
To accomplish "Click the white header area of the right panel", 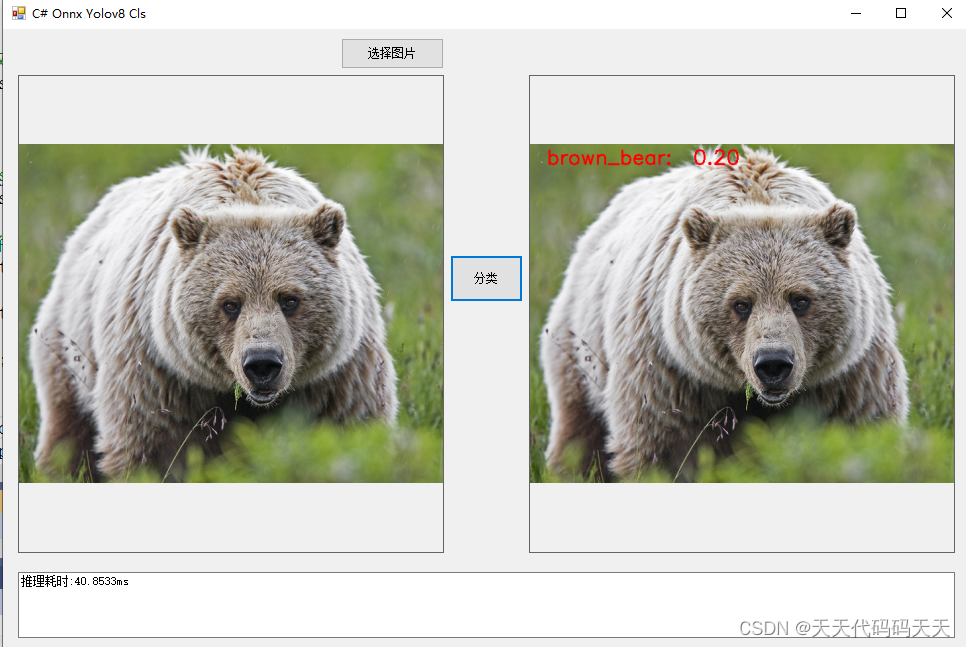I will tap(740, 108).
